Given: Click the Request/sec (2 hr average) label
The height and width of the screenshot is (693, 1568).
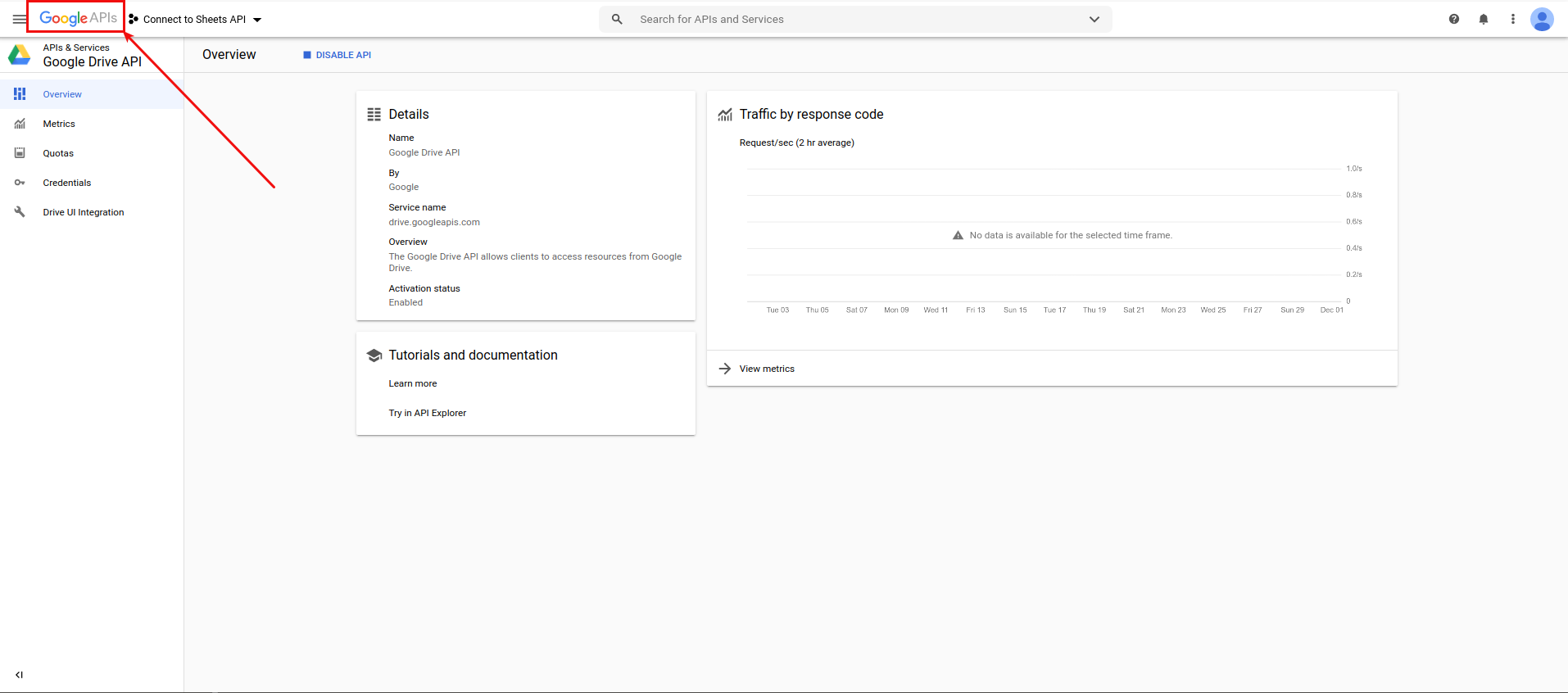Looking at the screenshot, I should click(x=797, y=143).
